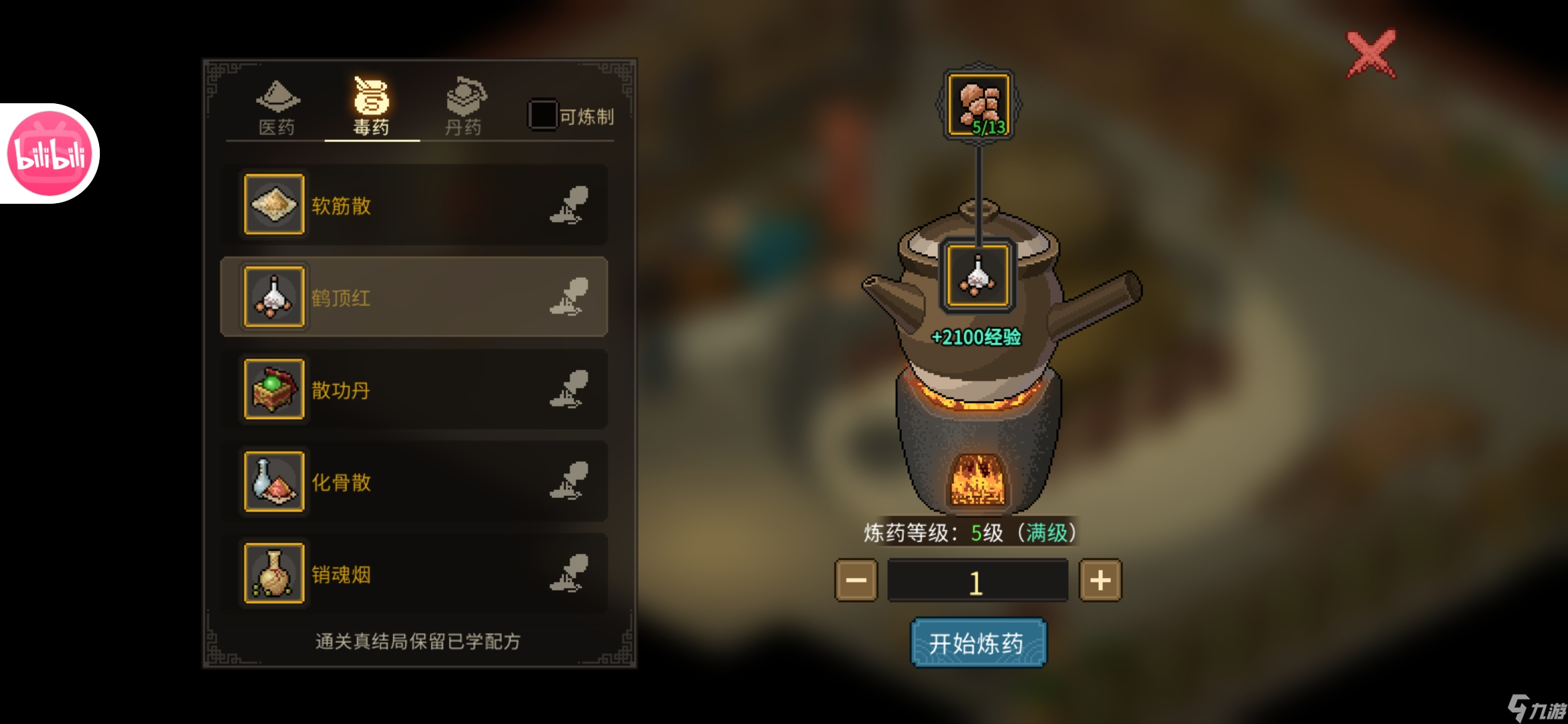Click the mortar icon beside 销魂烟
Screen dimensions: 1568x724
569,574
